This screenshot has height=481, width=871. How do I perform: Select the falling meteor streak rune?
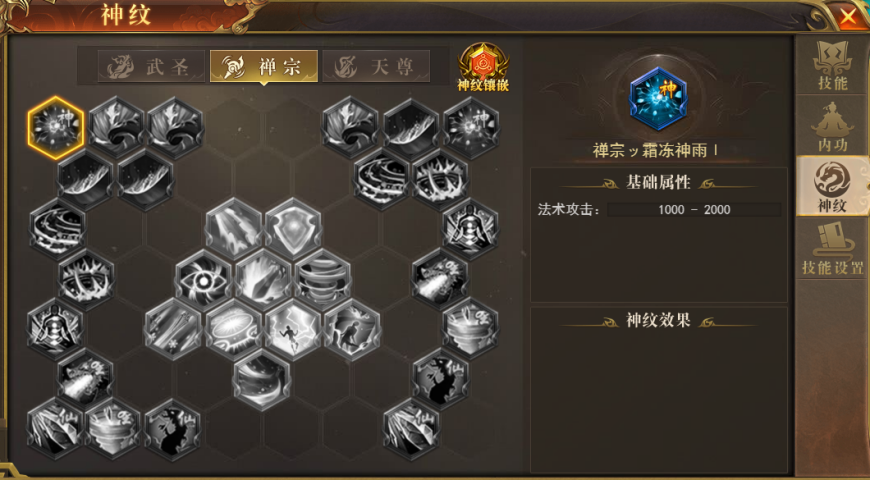click(x=234, y=228)
